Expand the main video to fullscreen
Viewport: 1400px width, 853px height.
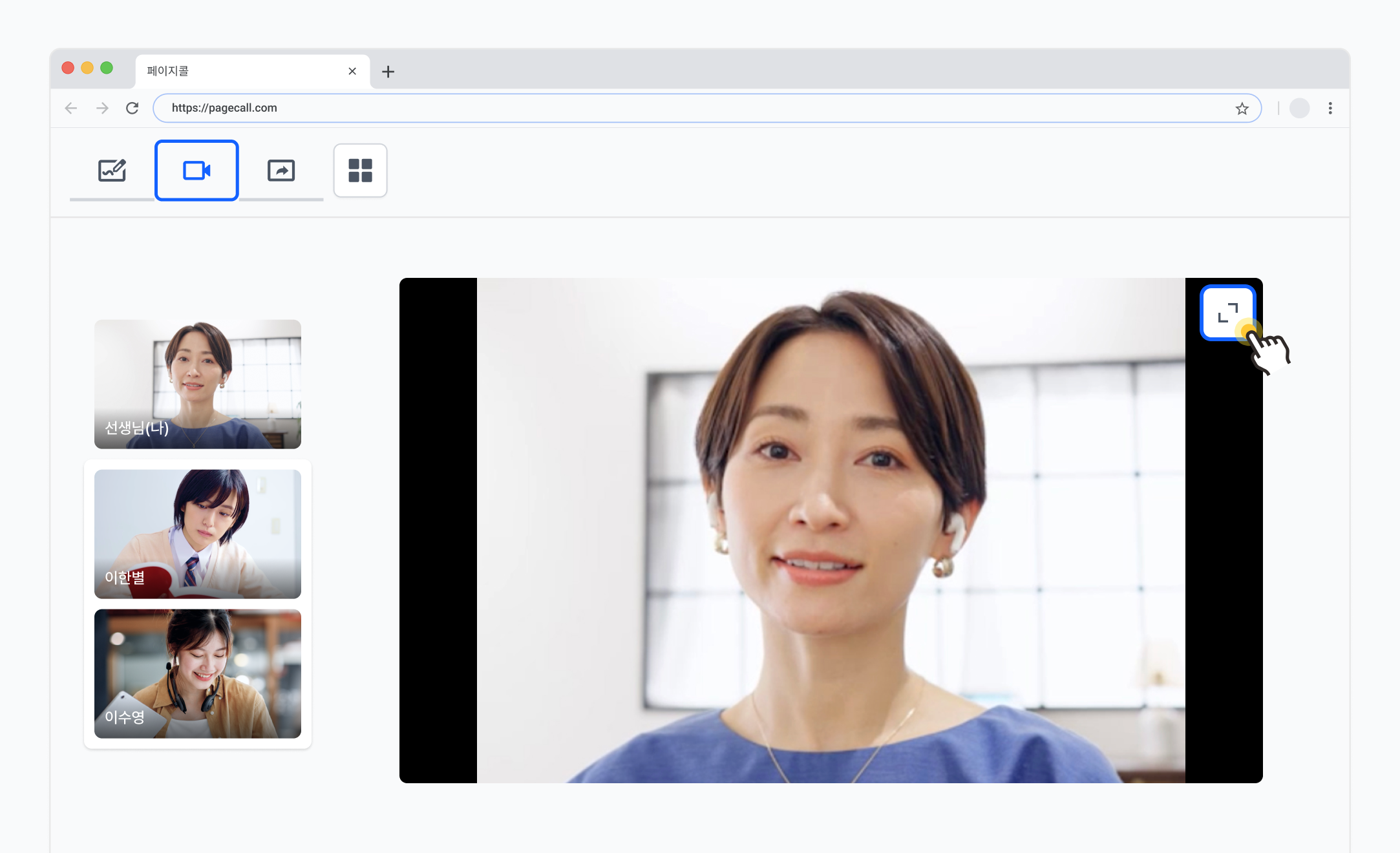1227,313
